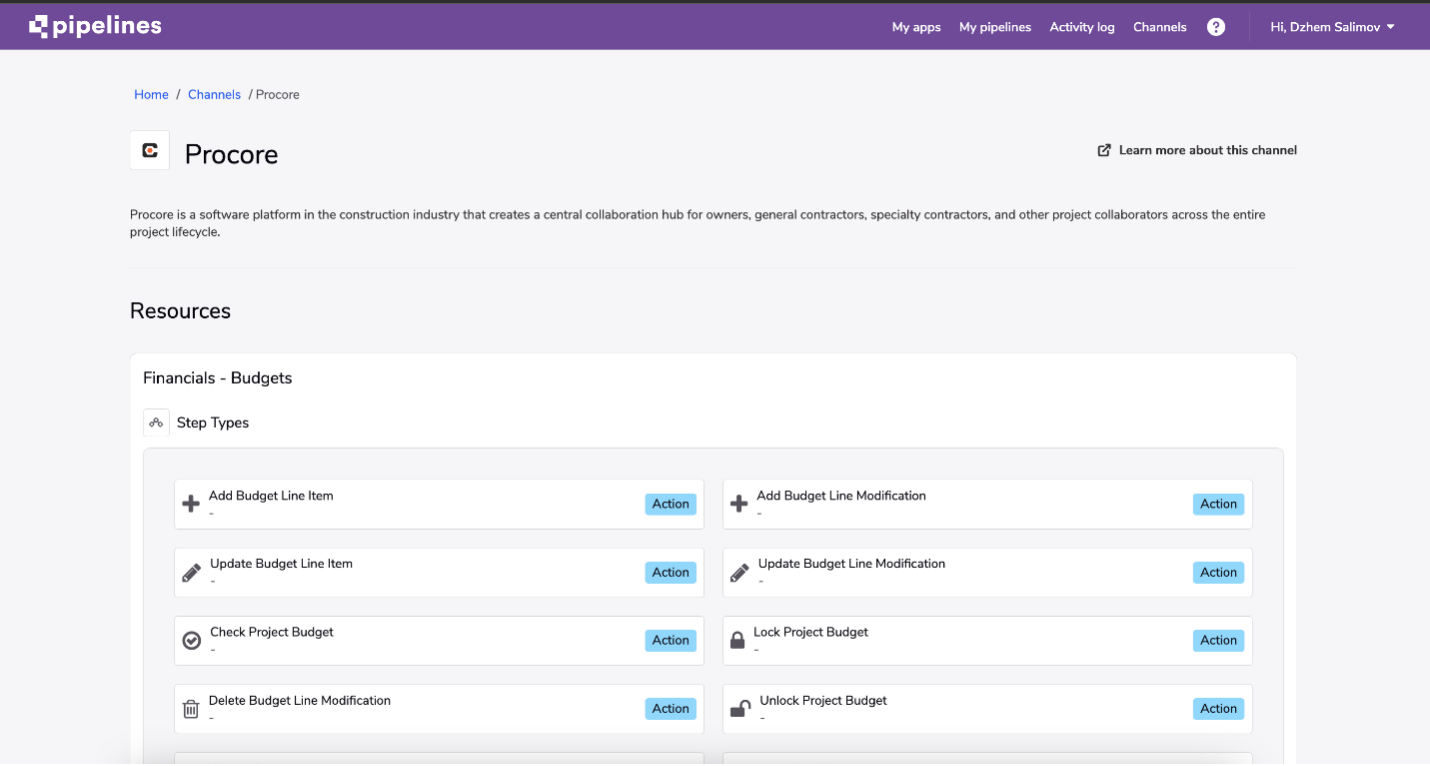Click Action badge for Update Budget Line Item

[671, 572]
